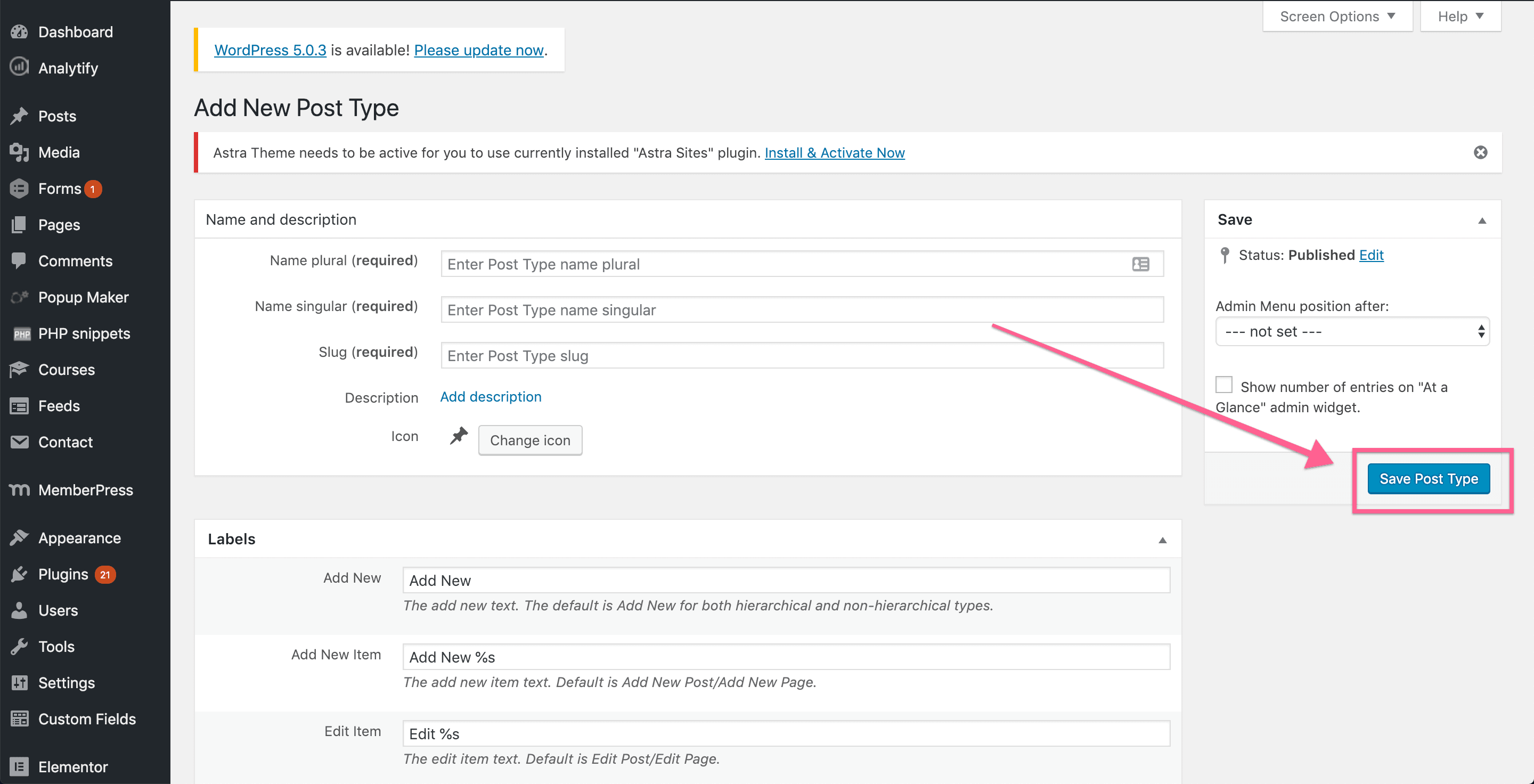Click the Pages icon in sidebar
Viewport: 1534px width, 784px height.
pyautogui.click(x=20, y=225)
